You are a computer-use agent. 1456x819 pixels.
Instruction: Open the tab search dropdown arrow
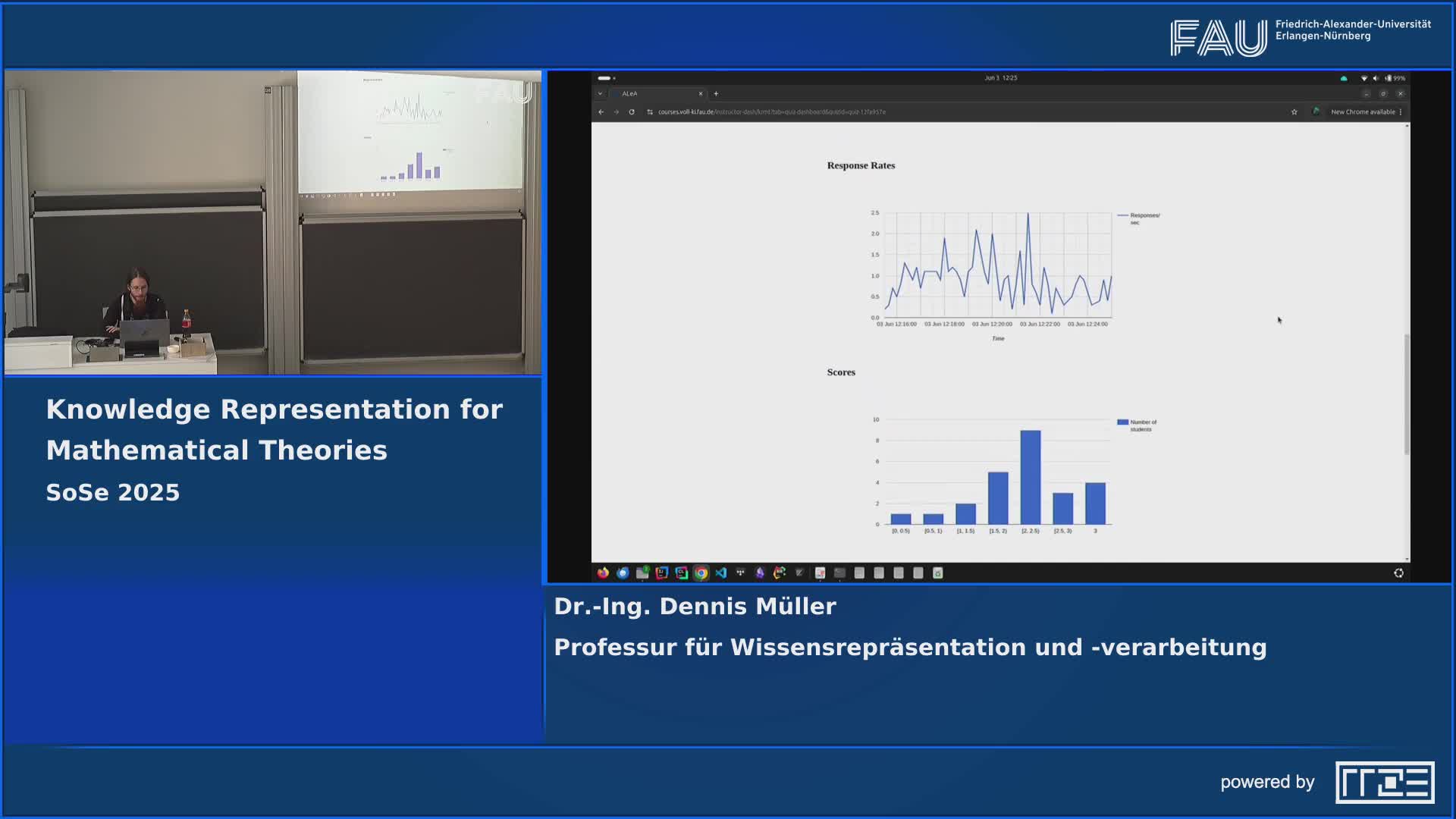coord(600,94)
